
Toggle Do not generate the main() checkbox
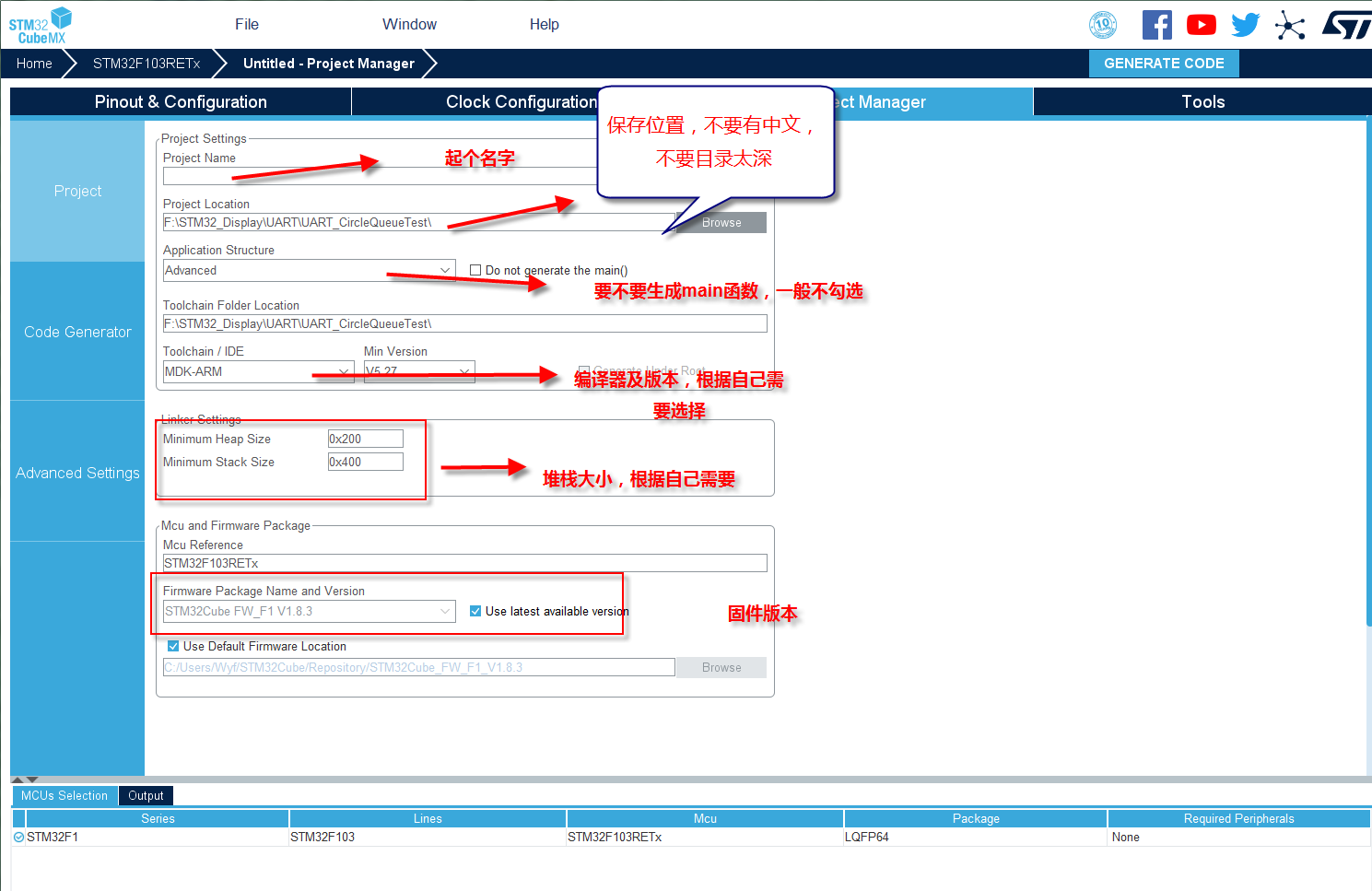click(x=475, y=270)
